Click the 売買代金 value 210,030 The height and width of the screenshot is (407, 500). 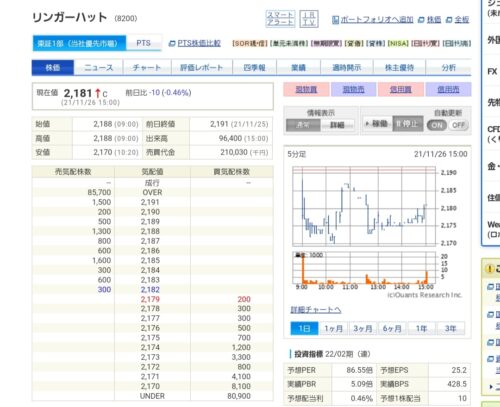tap(233, 152)
